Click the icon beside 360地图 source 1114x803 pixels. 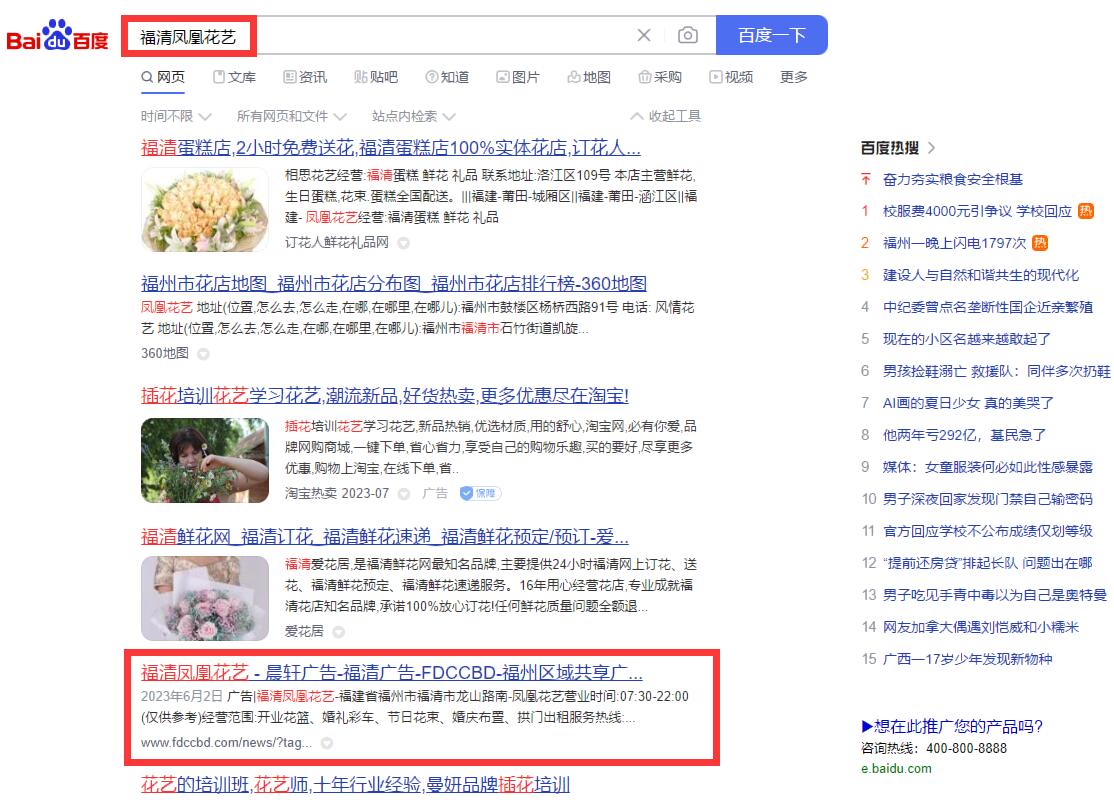pyautogui.click(x=203, y=353)
